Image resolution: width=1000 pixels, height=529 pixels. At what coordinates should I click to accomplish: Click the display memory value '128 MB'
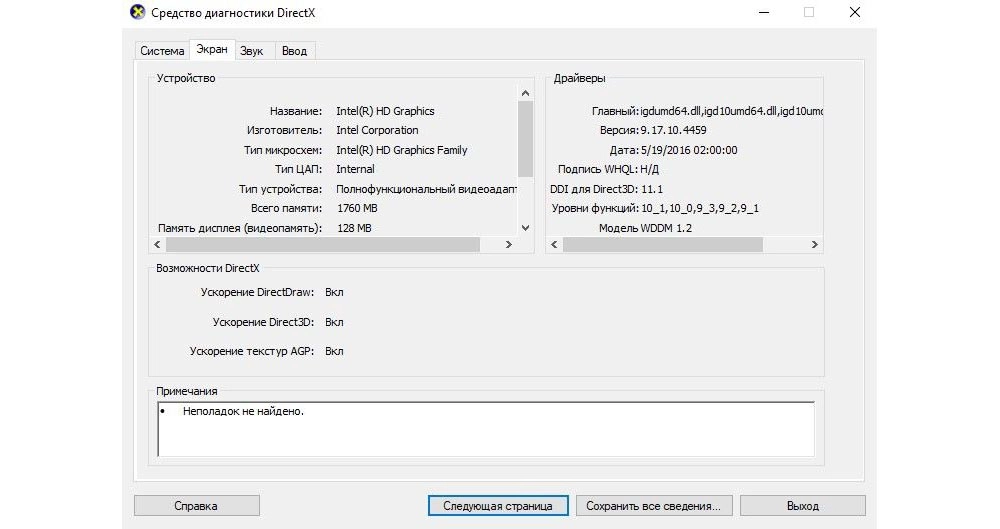[x=354, y=228]
